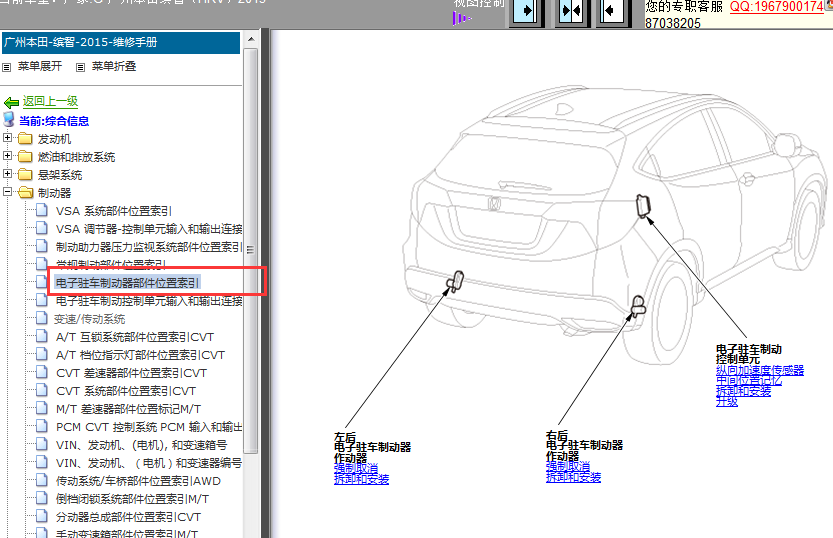The width and height of the screenshot is (833, 538).
Task: Select 传动系统/车桥部件位置索引AWD item
Action: coord(138,481)
